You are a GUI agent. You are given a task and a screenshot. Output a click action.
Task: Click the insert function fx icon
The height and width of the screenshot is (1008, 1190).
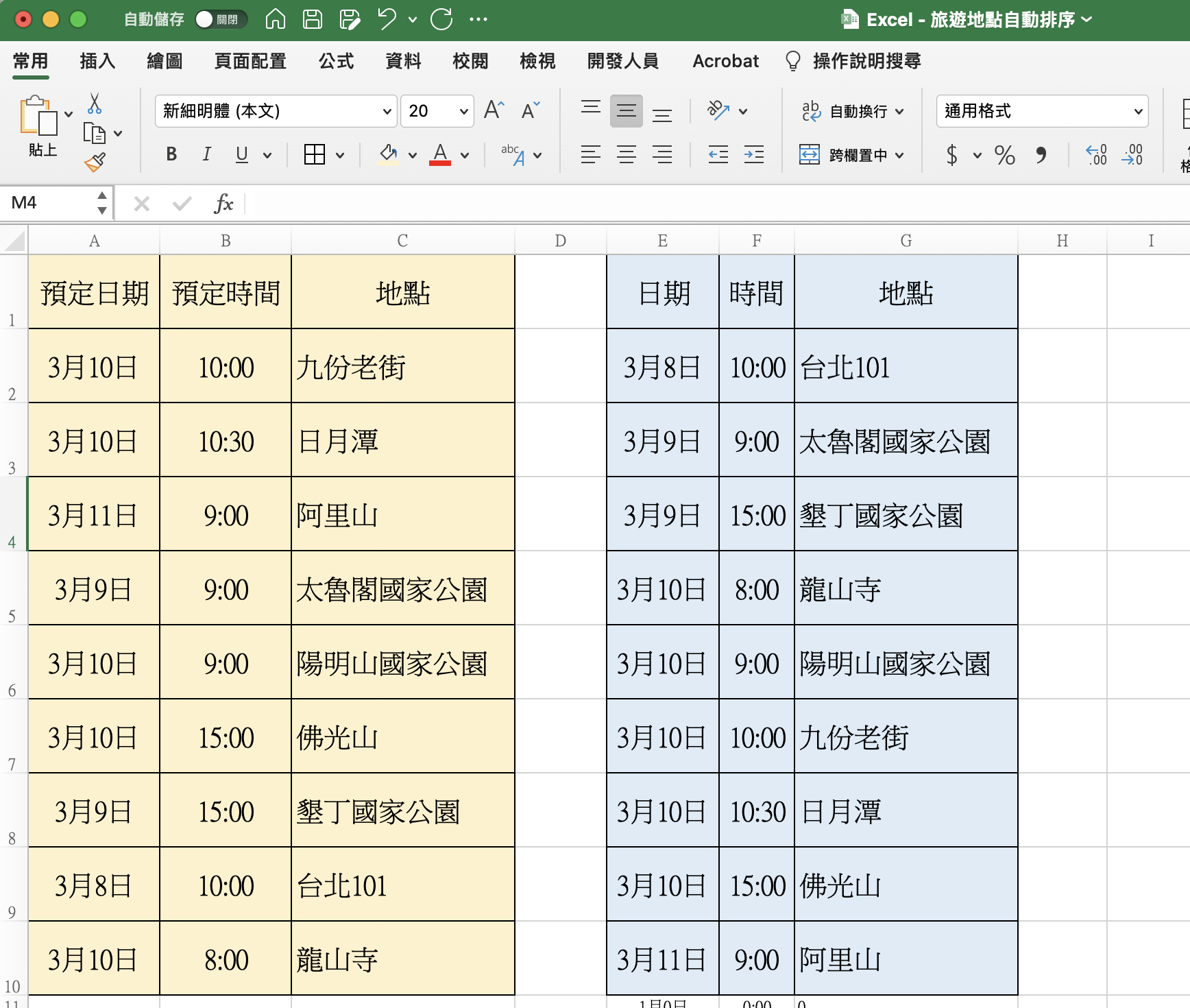pos(223,204)
